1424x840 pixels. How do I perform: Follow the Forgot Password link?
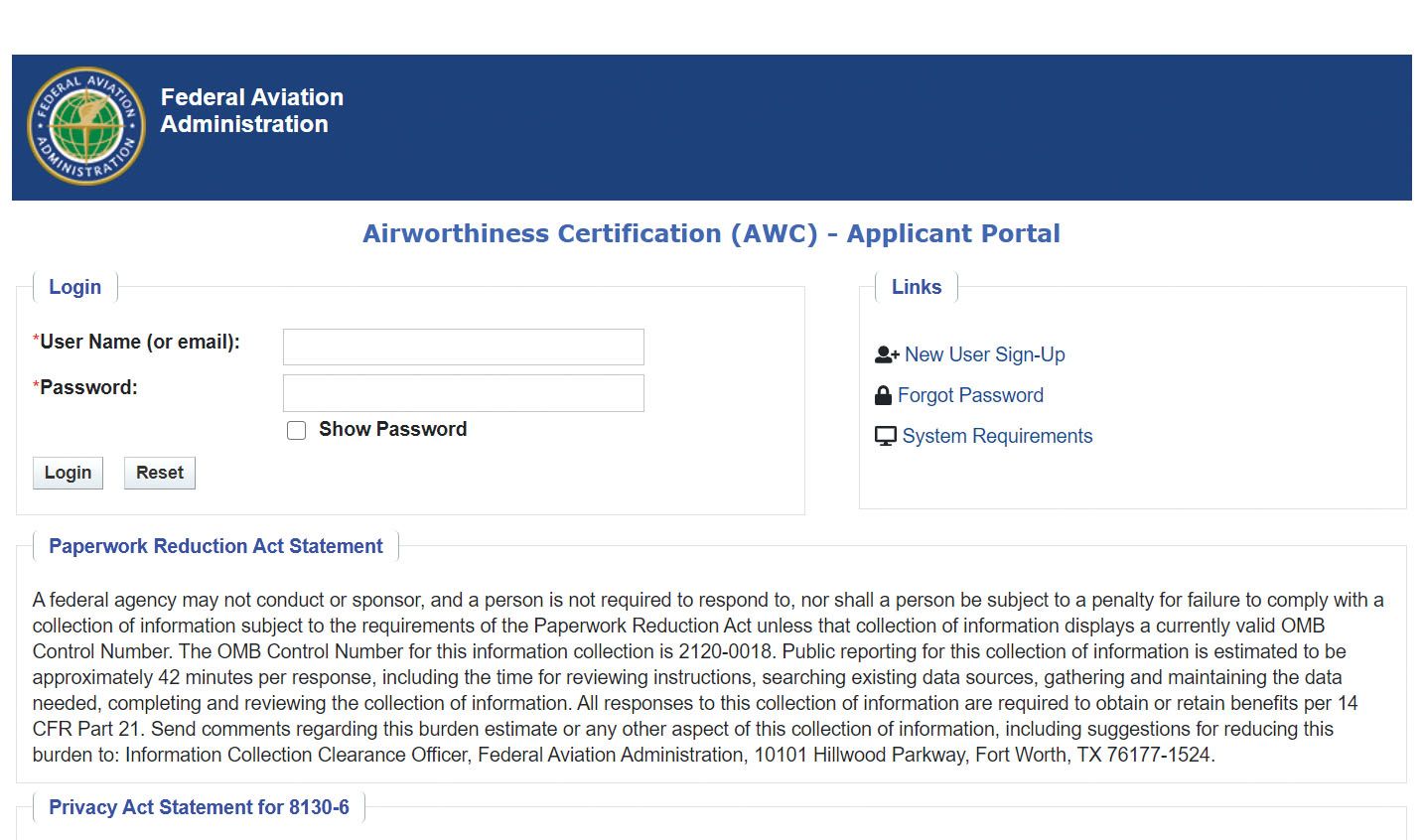[970, 395]
